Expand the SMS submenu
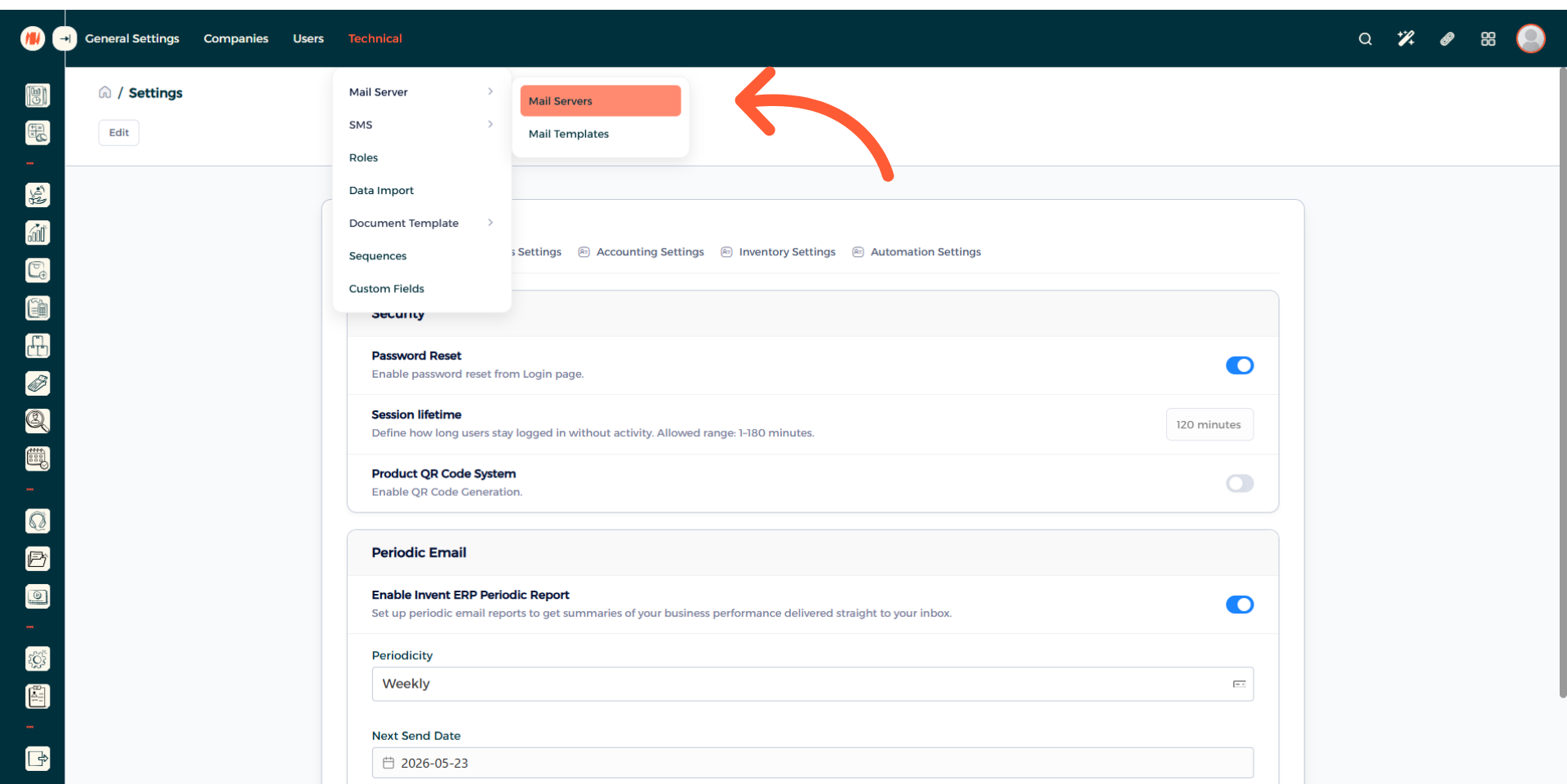Image resolution: width=1567 pixels, height=784 pixels. [422, 125]
